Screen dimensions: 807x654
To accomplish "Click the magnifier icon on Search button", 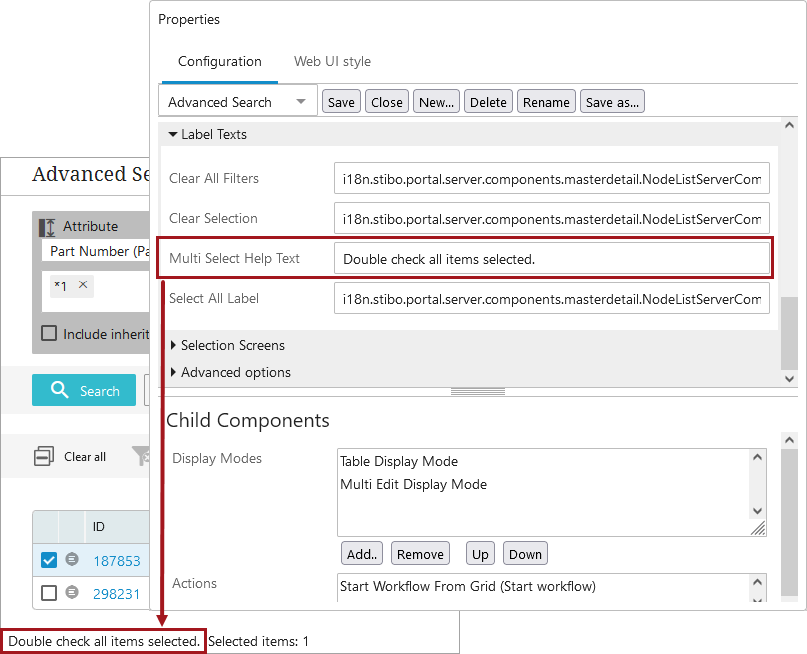I will pyautogui.click(x=60, y=390).
